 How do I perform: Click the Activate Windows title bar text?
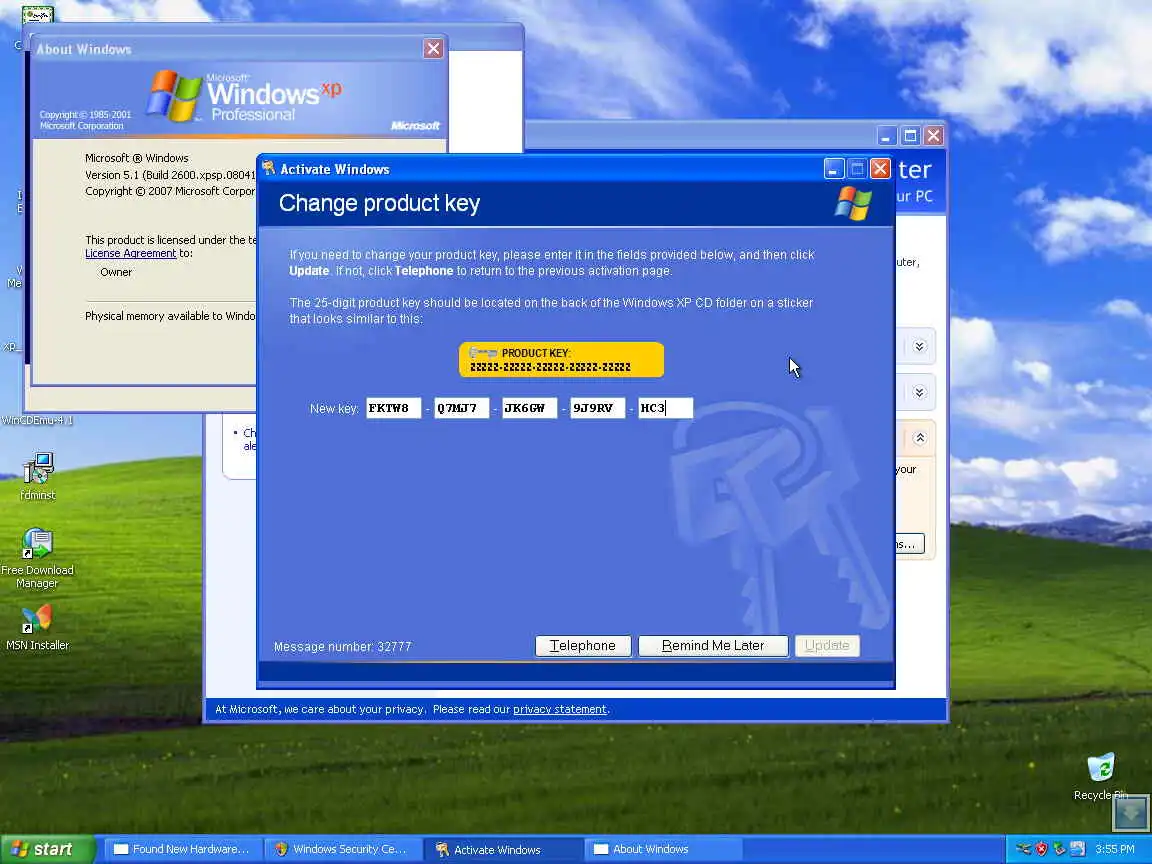click(x=335, y=170)
